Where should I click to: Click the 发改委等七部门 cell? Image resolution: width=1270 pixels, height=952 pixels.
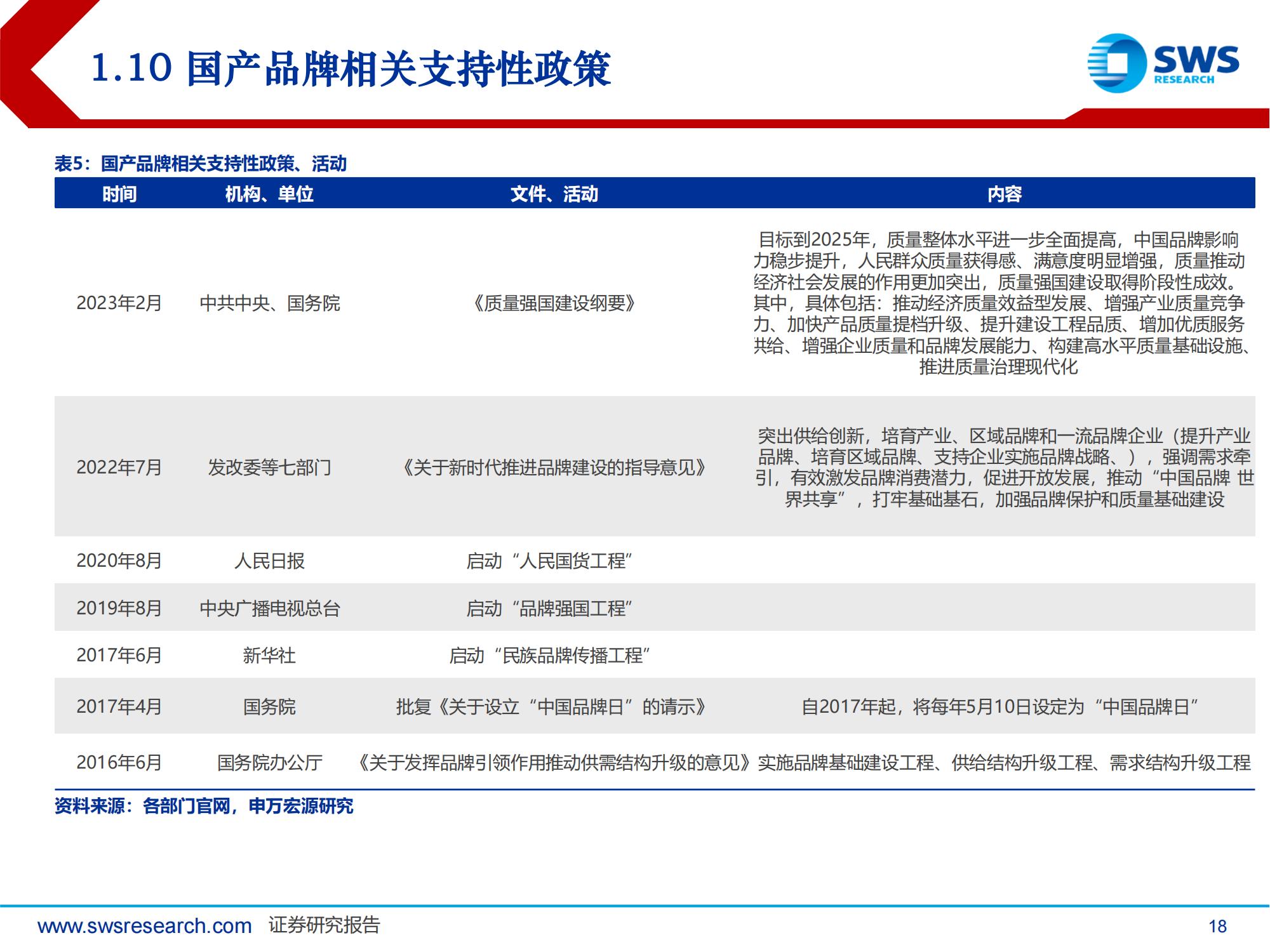tap(269, 468)
